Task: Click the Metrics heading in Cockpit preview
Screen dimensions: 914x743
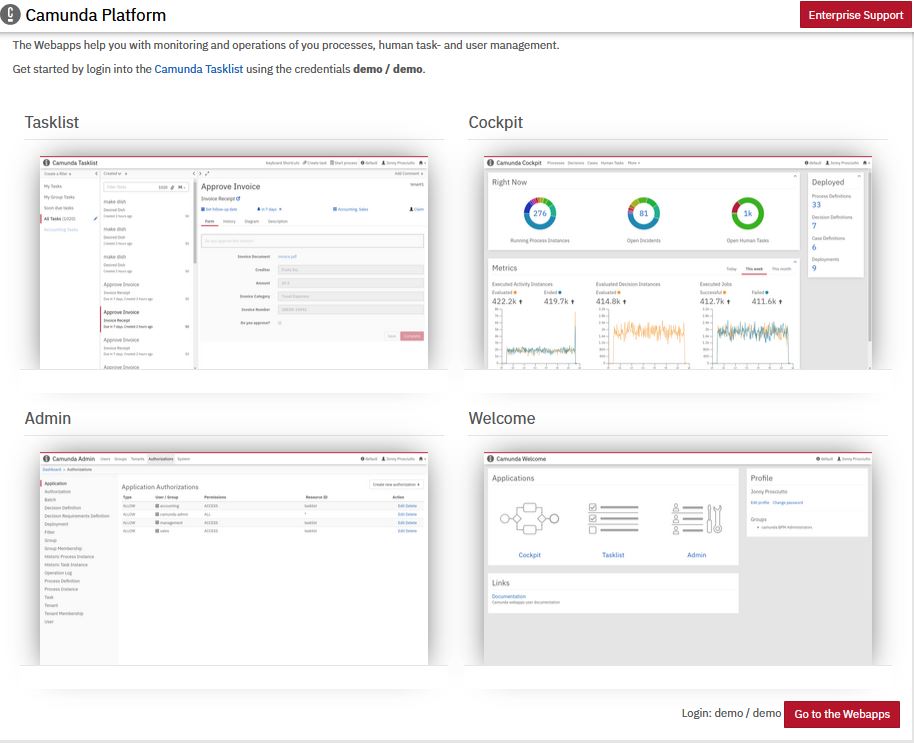Action: (504, 268)
